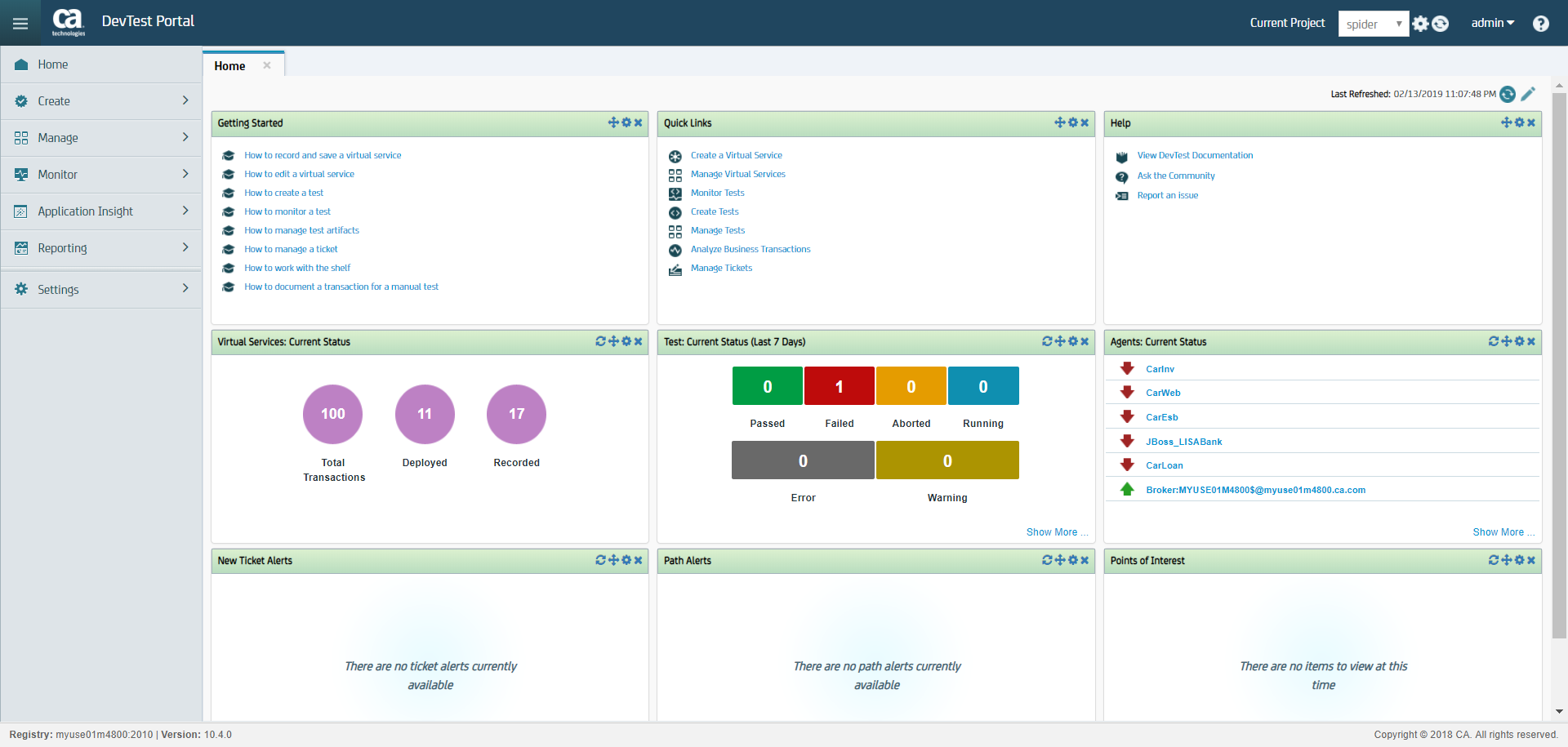The height and width of the screenshot is (747, 1568).
Task: Click Ask the Community link
Action: pos(1176,176)
